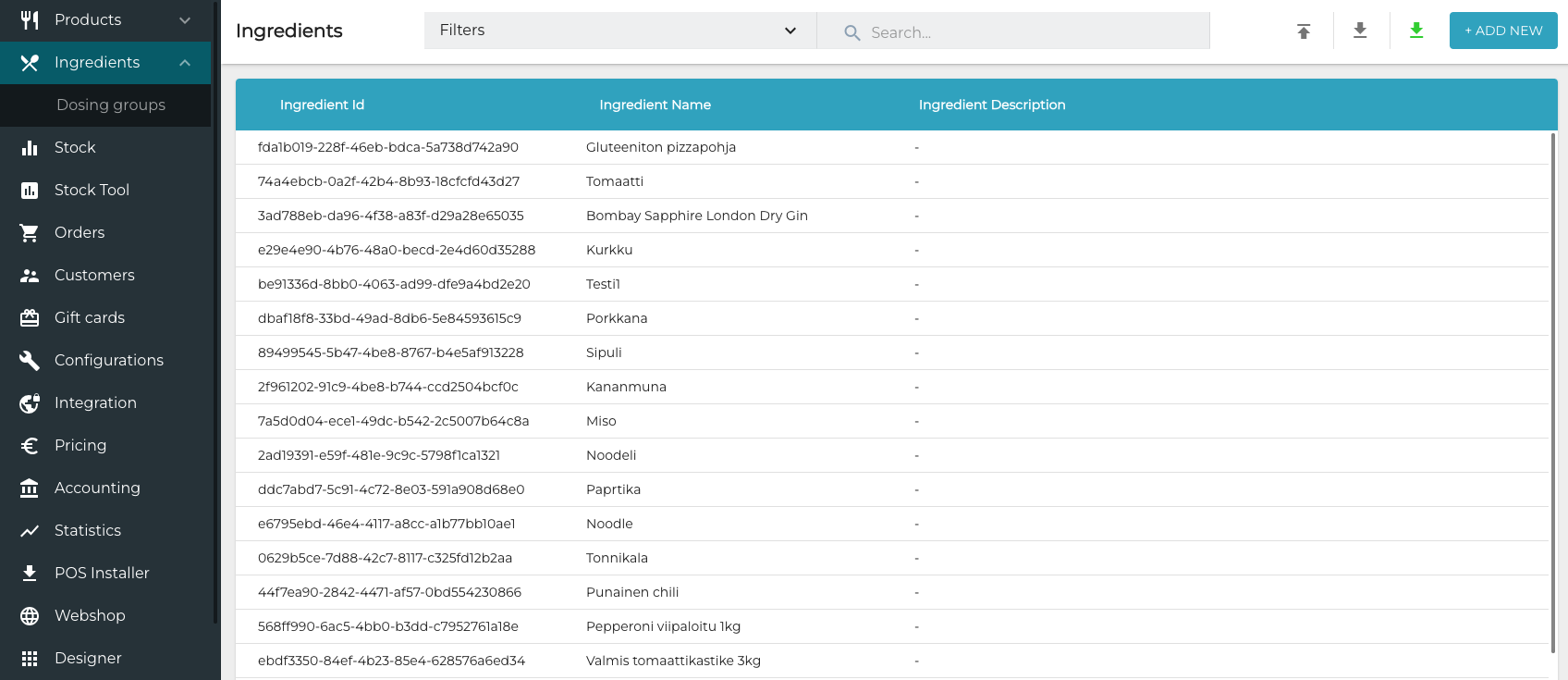1568x680 pixels.
Task: Open Dosing groups submenu item
Action: click(111, 105)
